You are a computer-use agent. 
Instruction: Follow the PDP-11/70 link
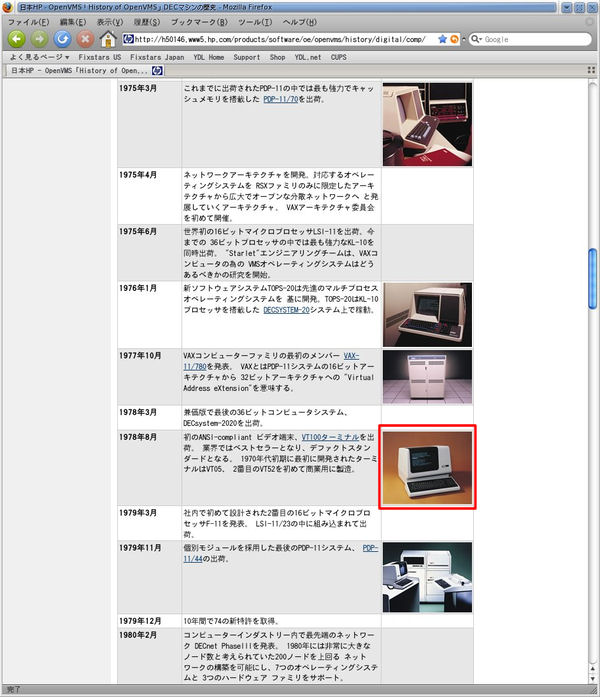click(280, 99)
